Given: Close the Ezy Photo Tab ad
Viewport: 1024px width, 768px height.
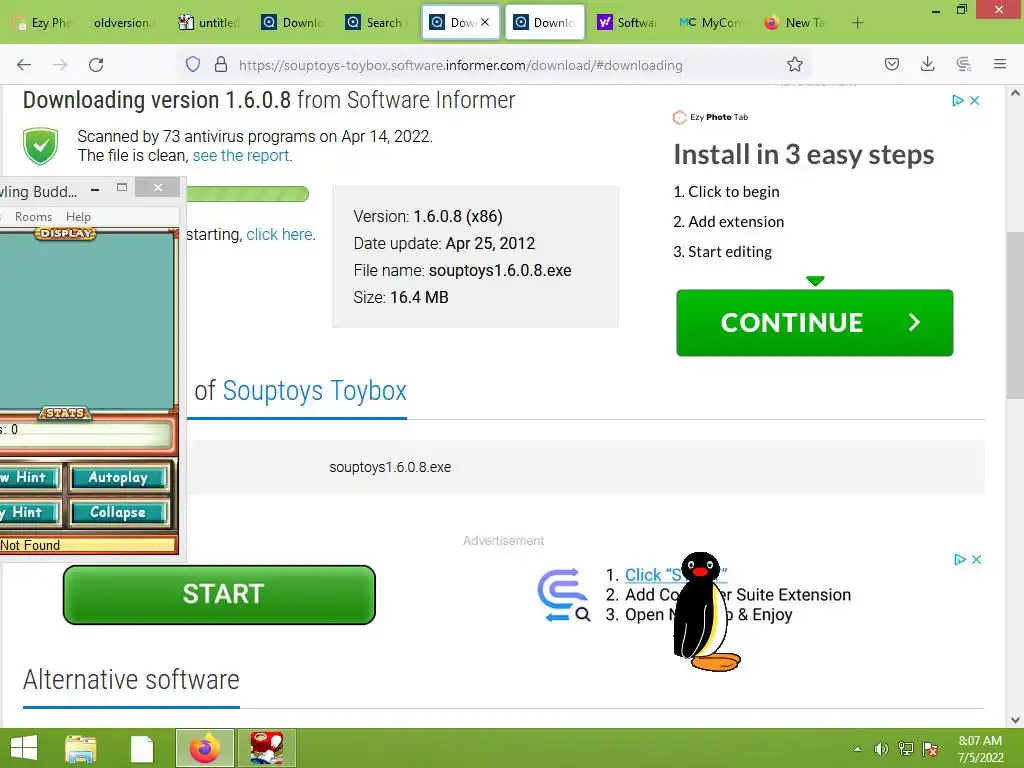Looking at the screenshot, I should coord(974,101).
